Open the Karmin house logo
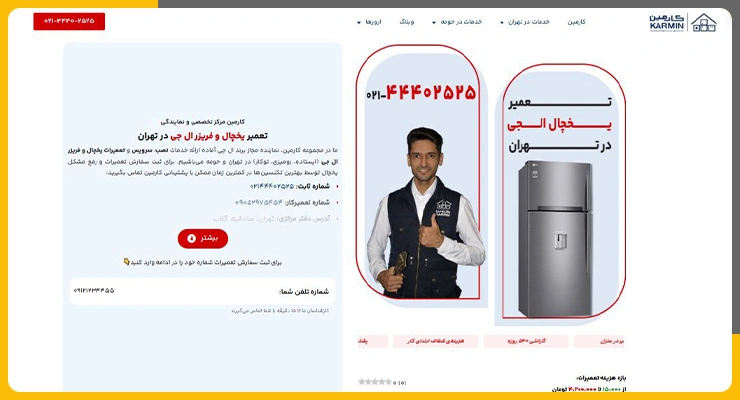Image resolution: width=740 pixels, height=400 pixels. 704,22
